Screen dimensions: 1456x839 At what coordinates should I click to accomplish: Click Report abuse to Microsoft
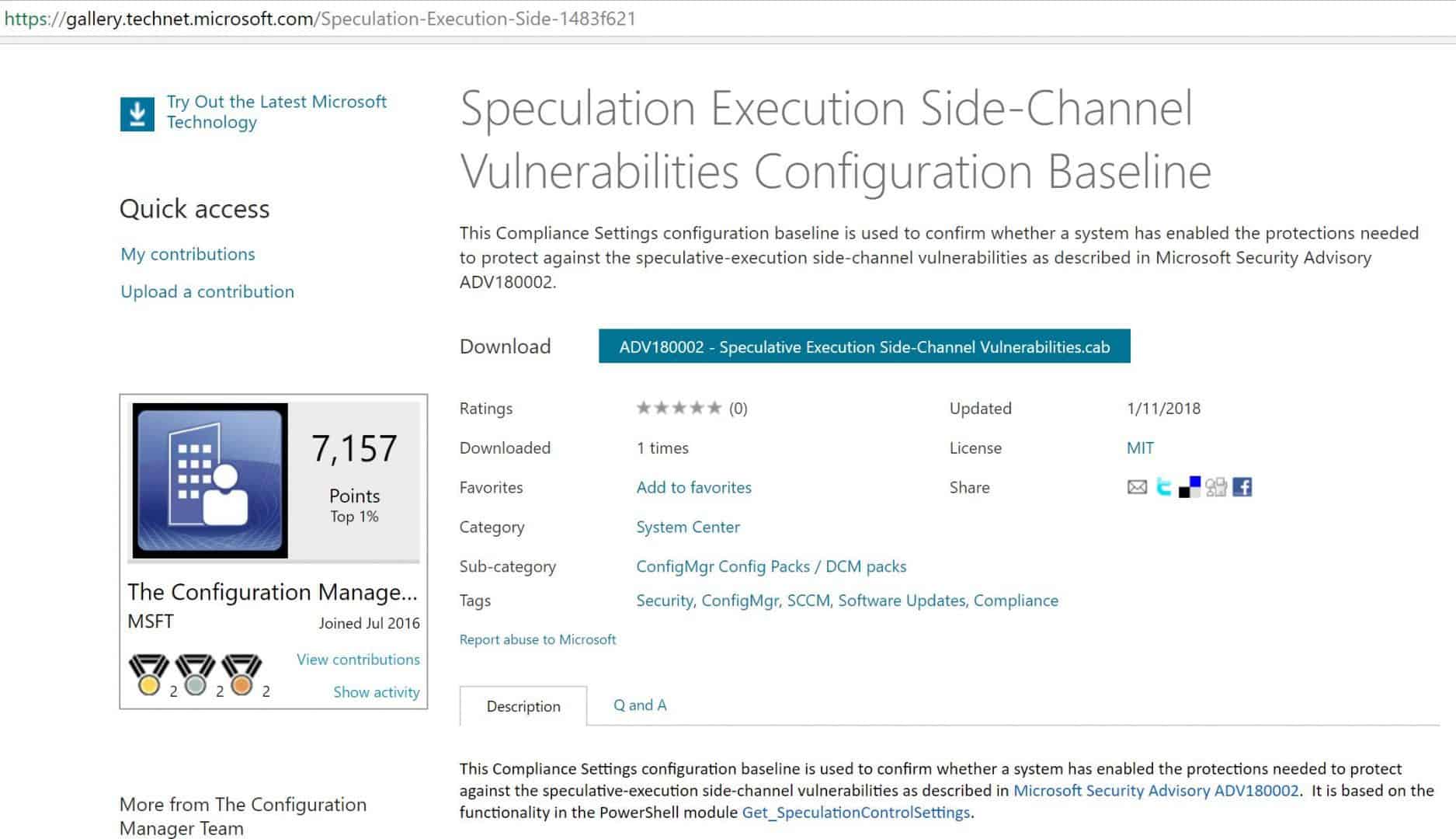pyautogui.click(x=537, y=639)
